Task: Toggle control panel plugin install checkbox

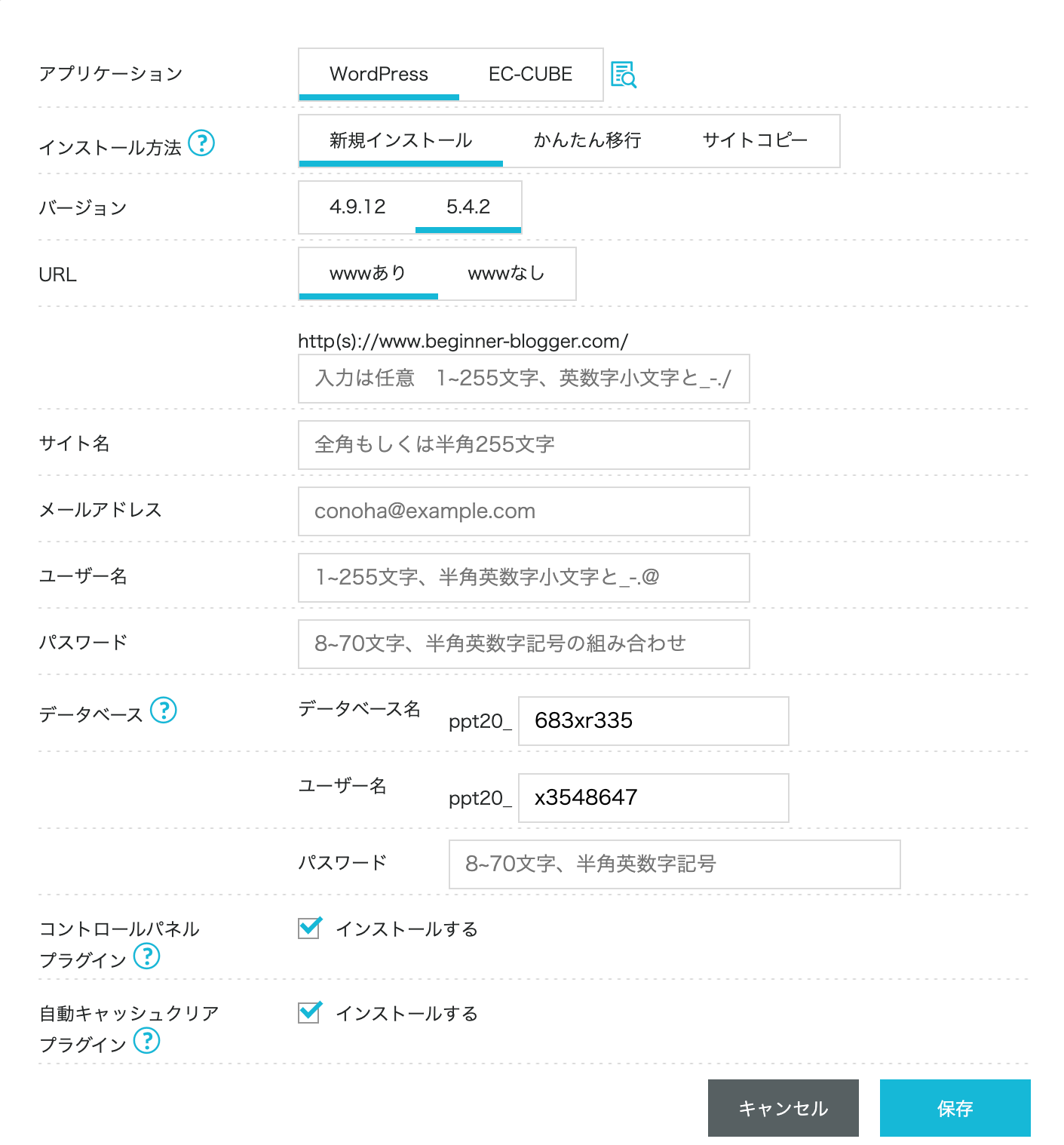Action: pos(309,928)
